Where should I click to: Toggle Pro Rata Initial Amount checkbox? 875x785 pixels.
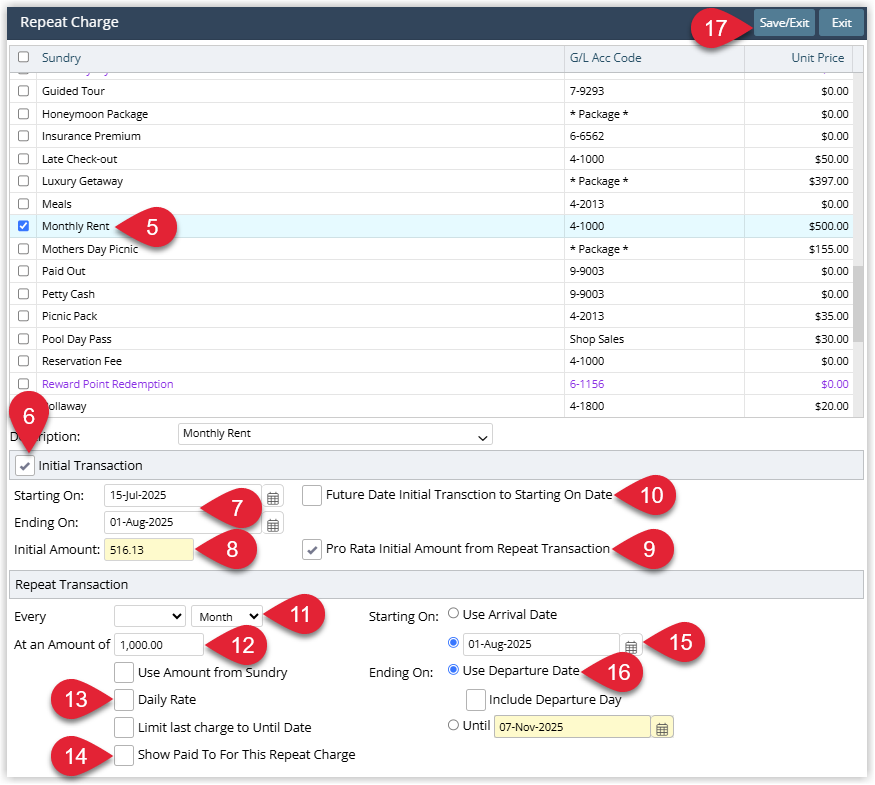pos(312,550)
